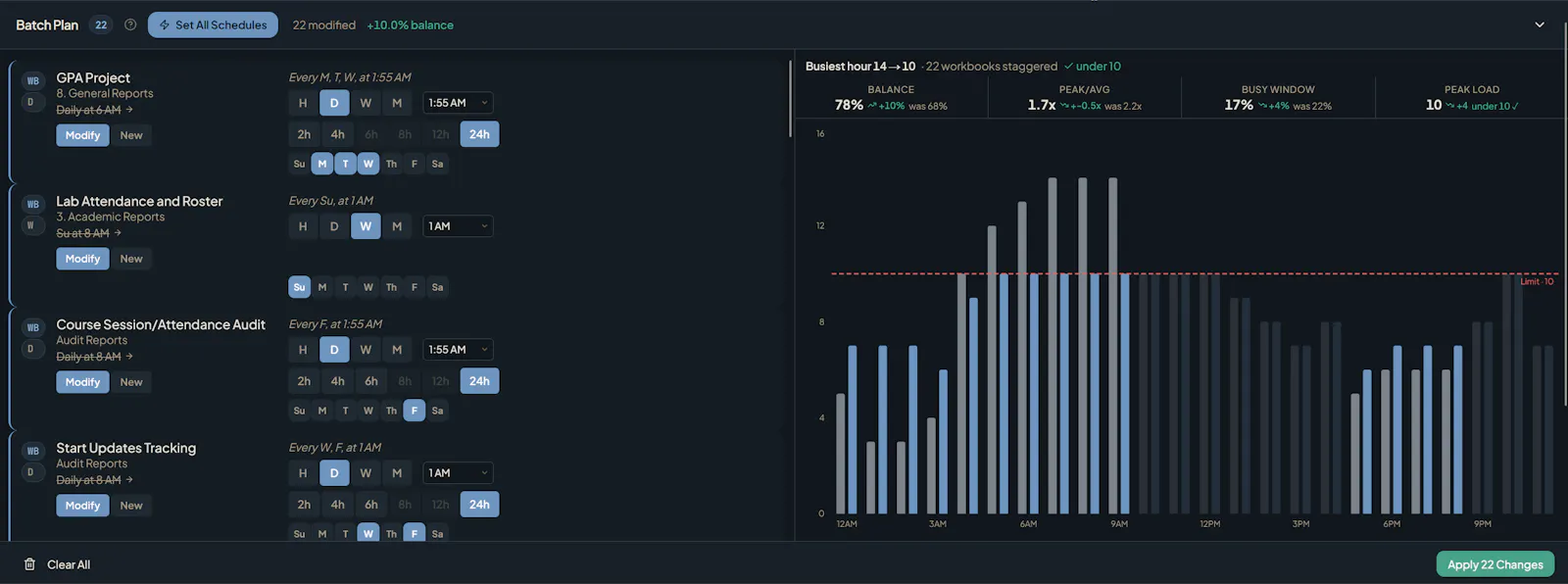The width and height of the screenshot is (1568, 584).
Task: Click the WB badge for Lab Attendance and Roster
Action: 33,205
